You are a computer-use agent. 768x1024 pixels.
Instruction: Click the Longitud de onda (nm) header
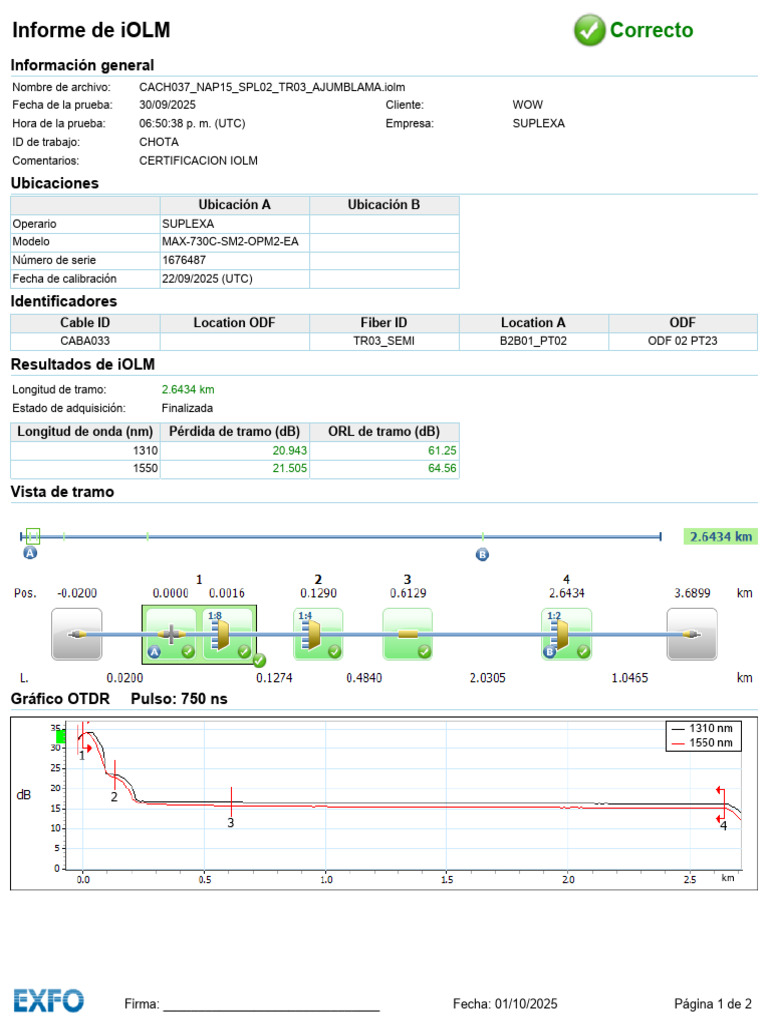(x=85, y=432)
